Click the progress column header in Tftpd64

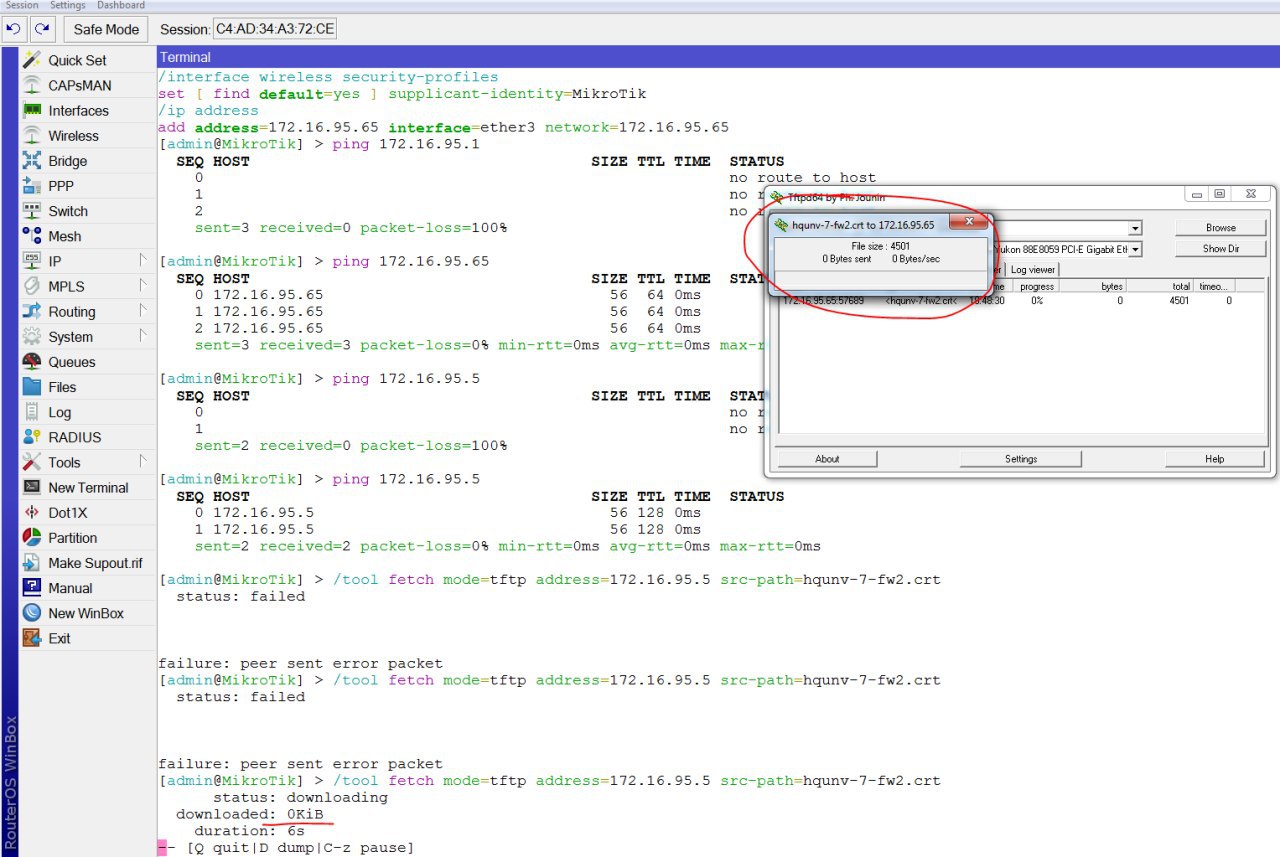click(x=1037, y=286)
